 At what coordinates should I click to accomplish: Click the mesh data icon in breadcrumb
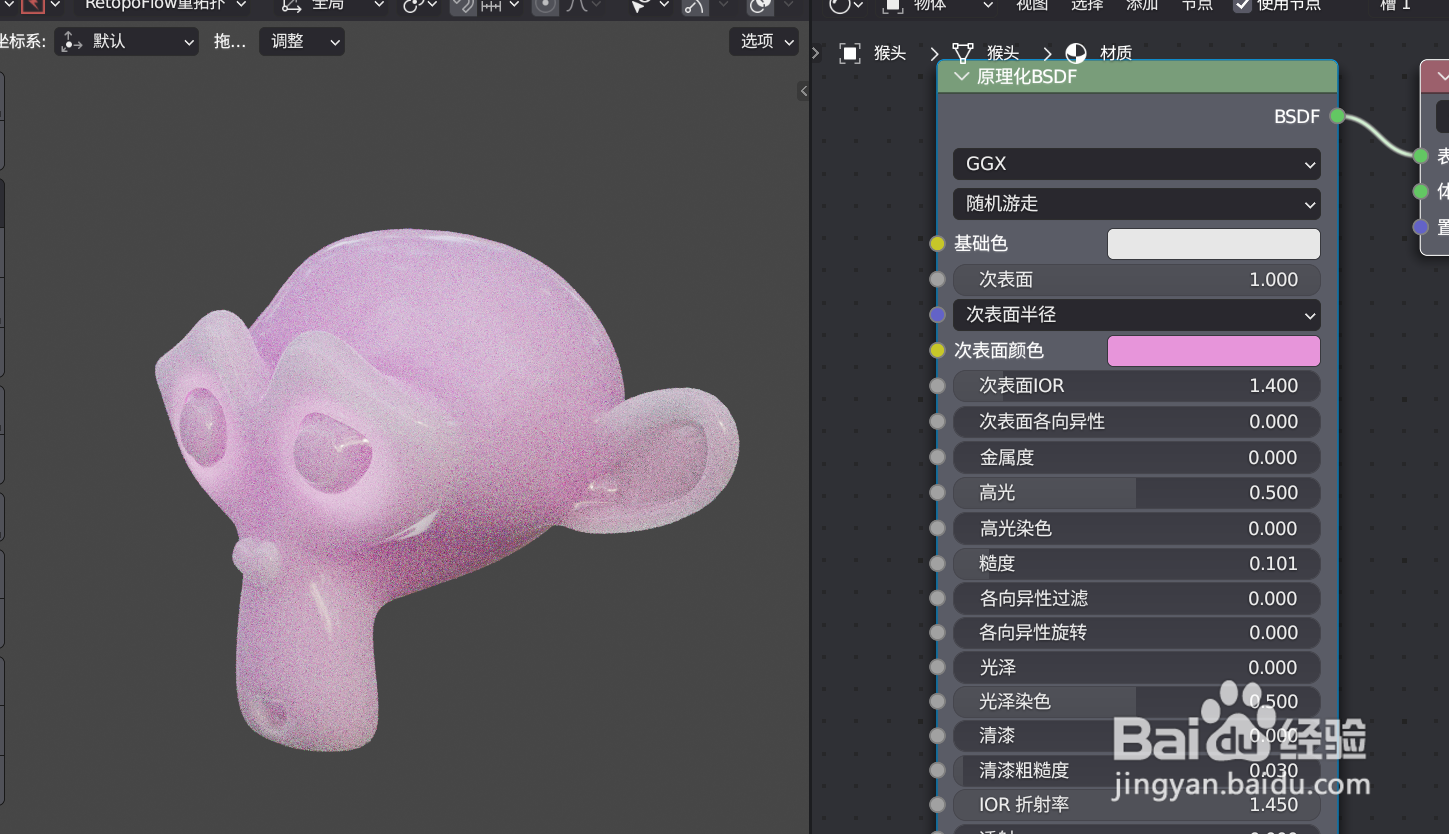click(x=963, y=53)
